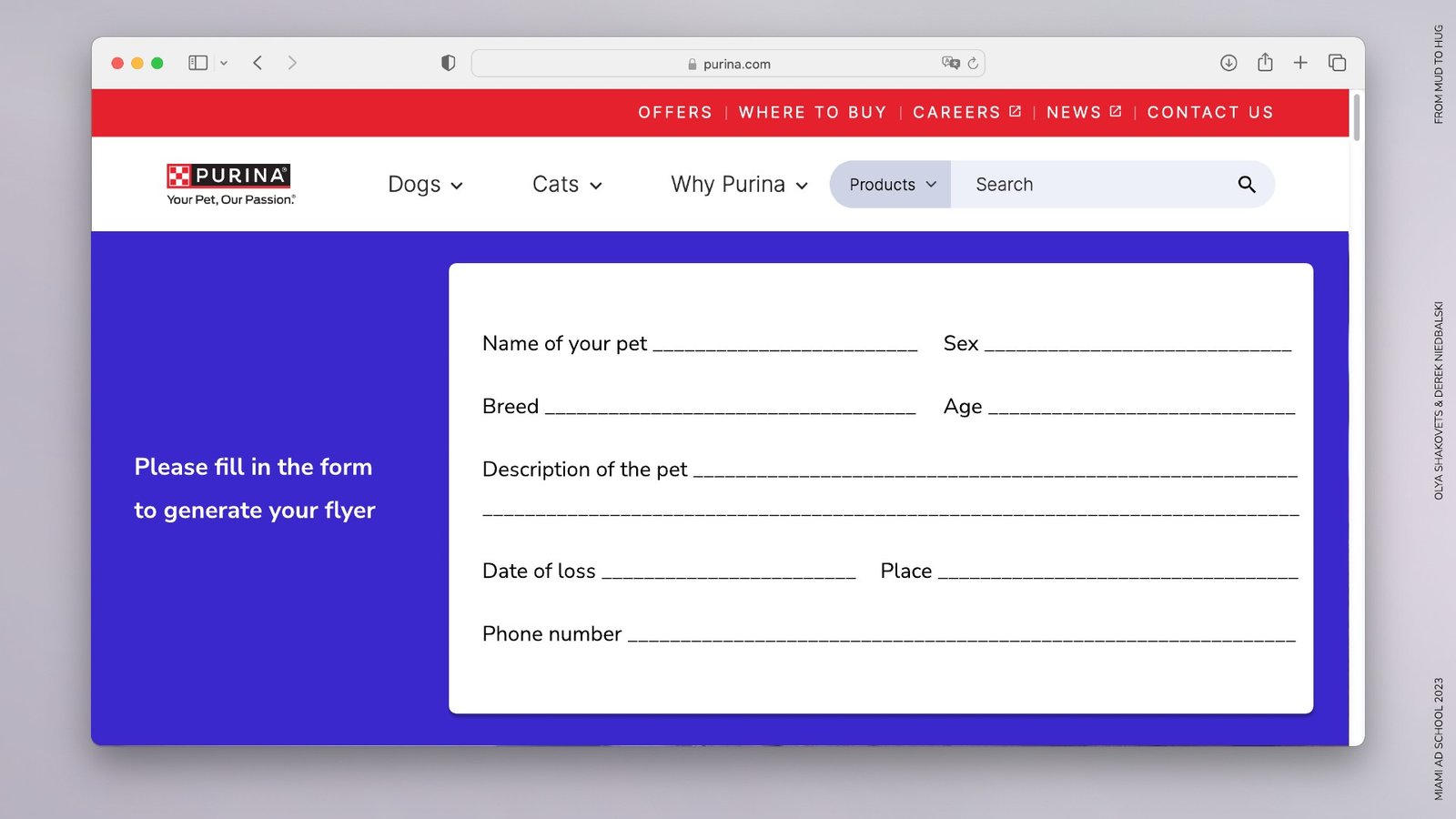Click the "Your Pet, Our Passion." tagline
Image resolution: width=1456 pixels, height=819 pixels.
(x=231, y=199)
